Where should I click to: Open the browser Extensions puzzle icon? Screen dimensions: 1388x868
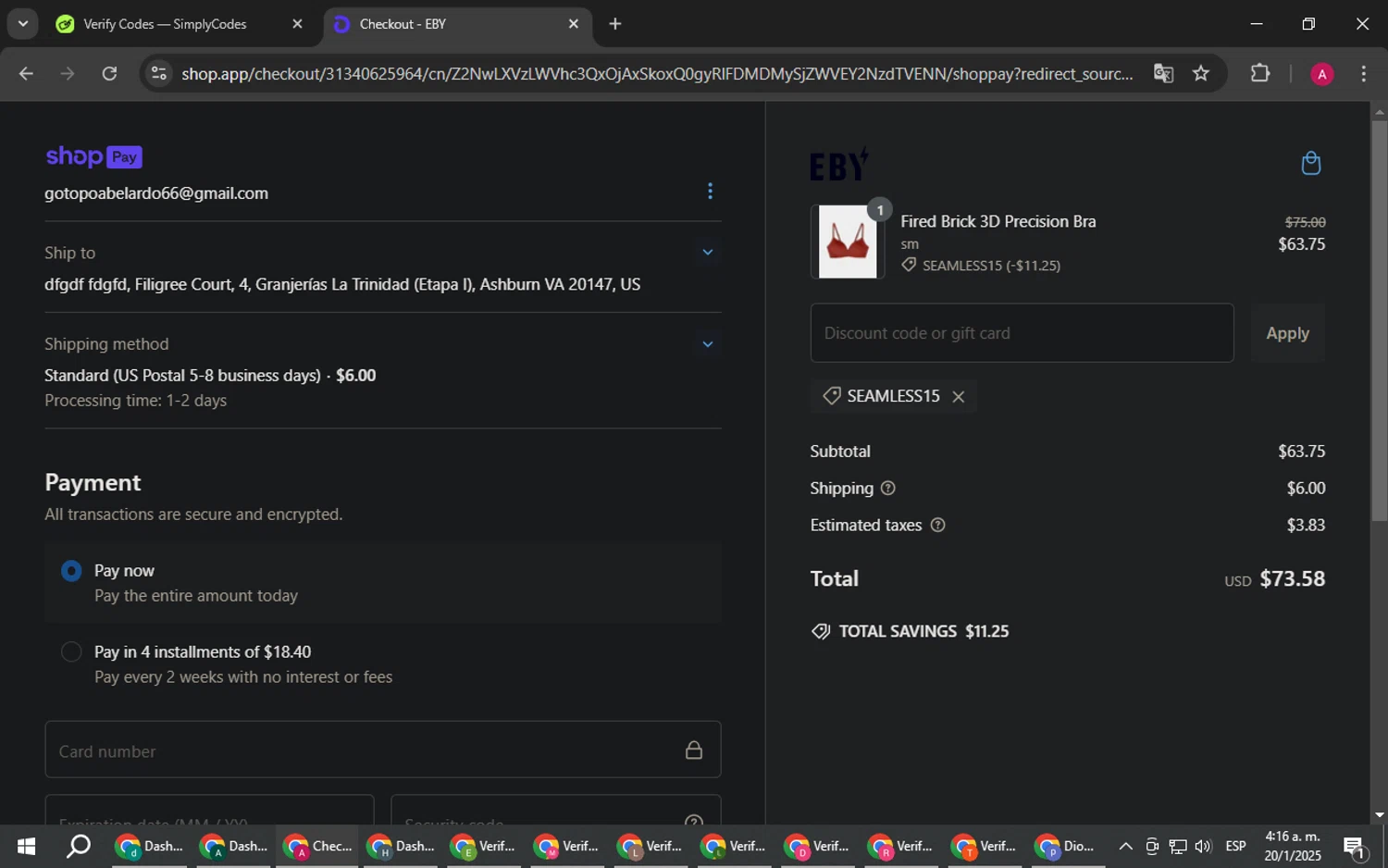(x=1260, y=73)
